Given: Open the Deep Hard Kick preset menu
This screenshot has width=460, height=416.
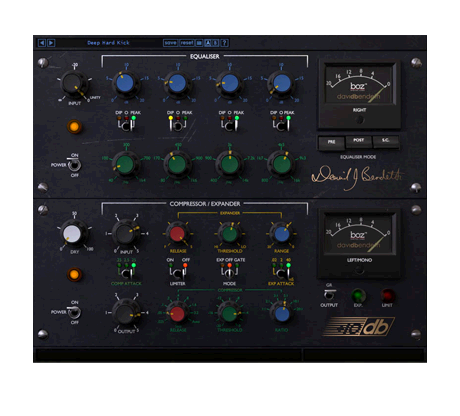Looking at the screenshot, I should [108, 43].
